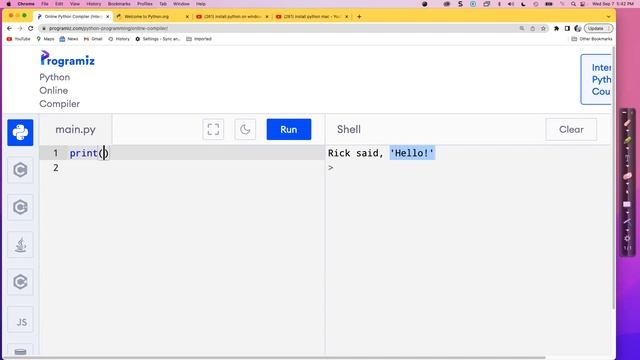Open the YouTube bookmark

click(x=19, y=39)
